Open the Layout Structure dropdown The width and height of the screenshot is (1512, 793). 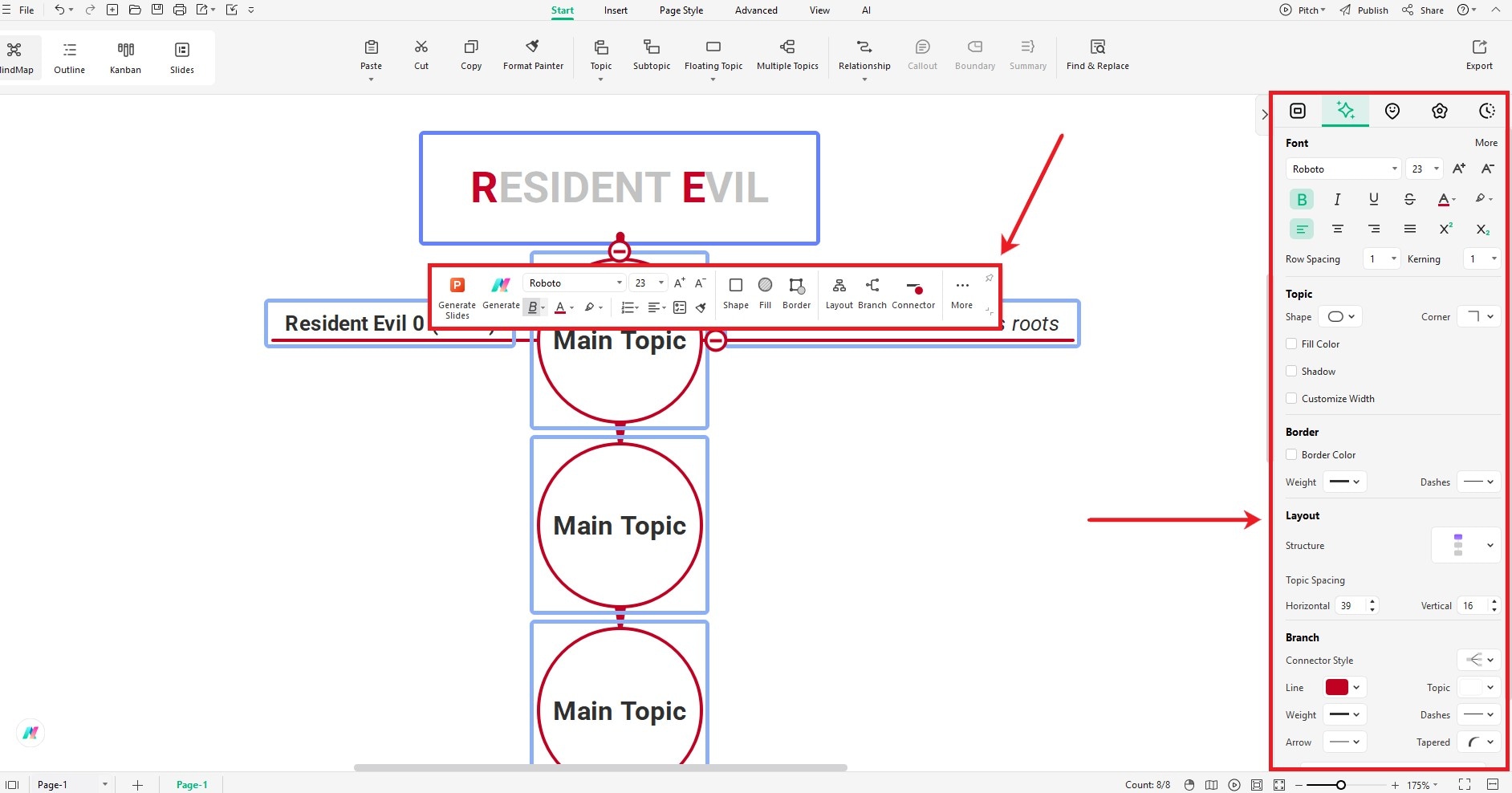pyautogui.click(x=1466, y=545)
